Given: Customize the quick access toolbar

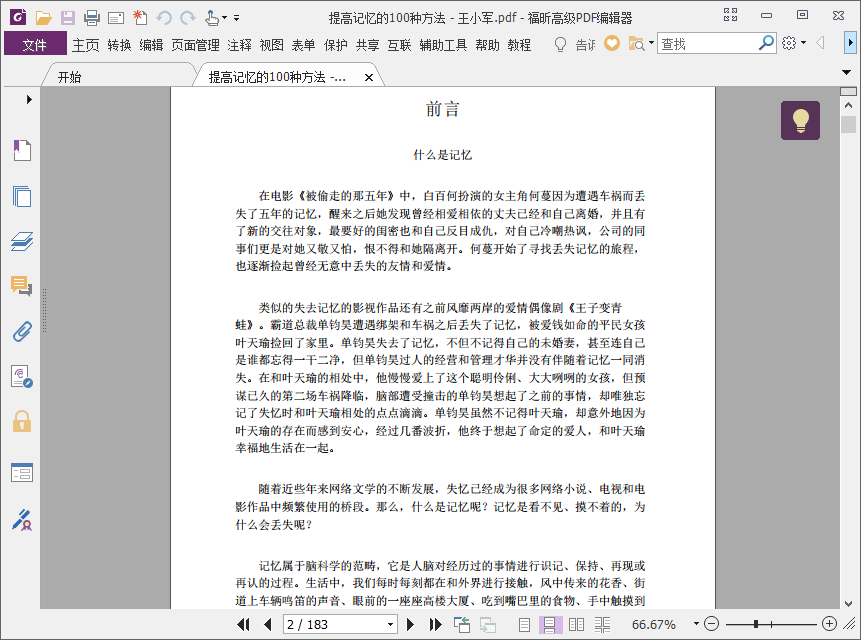Looking at the screenshot, I should [237, 18].
